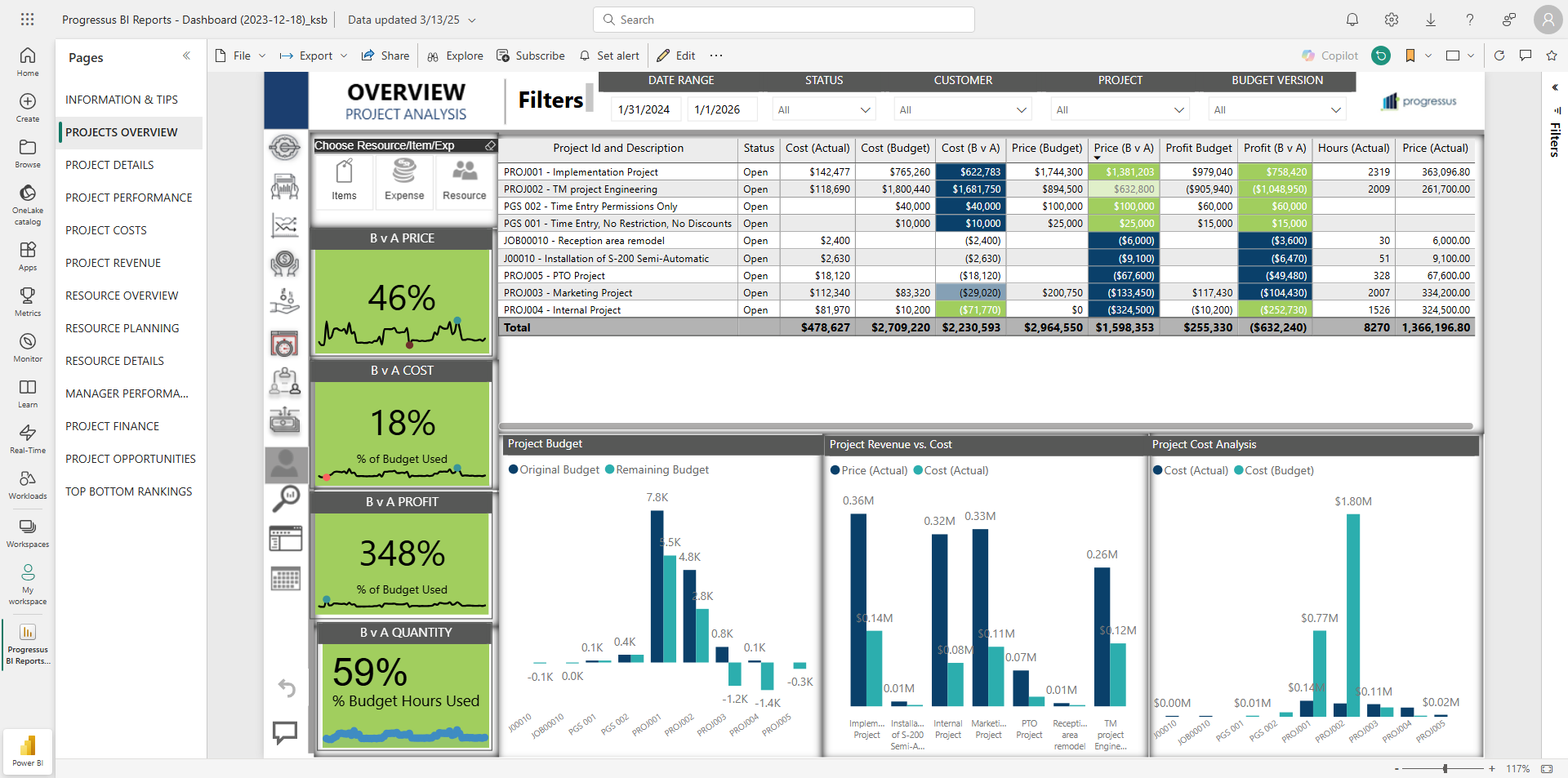Click the Subscribe button
The width and height of the screenshot is (1568, 778).
pos(531,56)
